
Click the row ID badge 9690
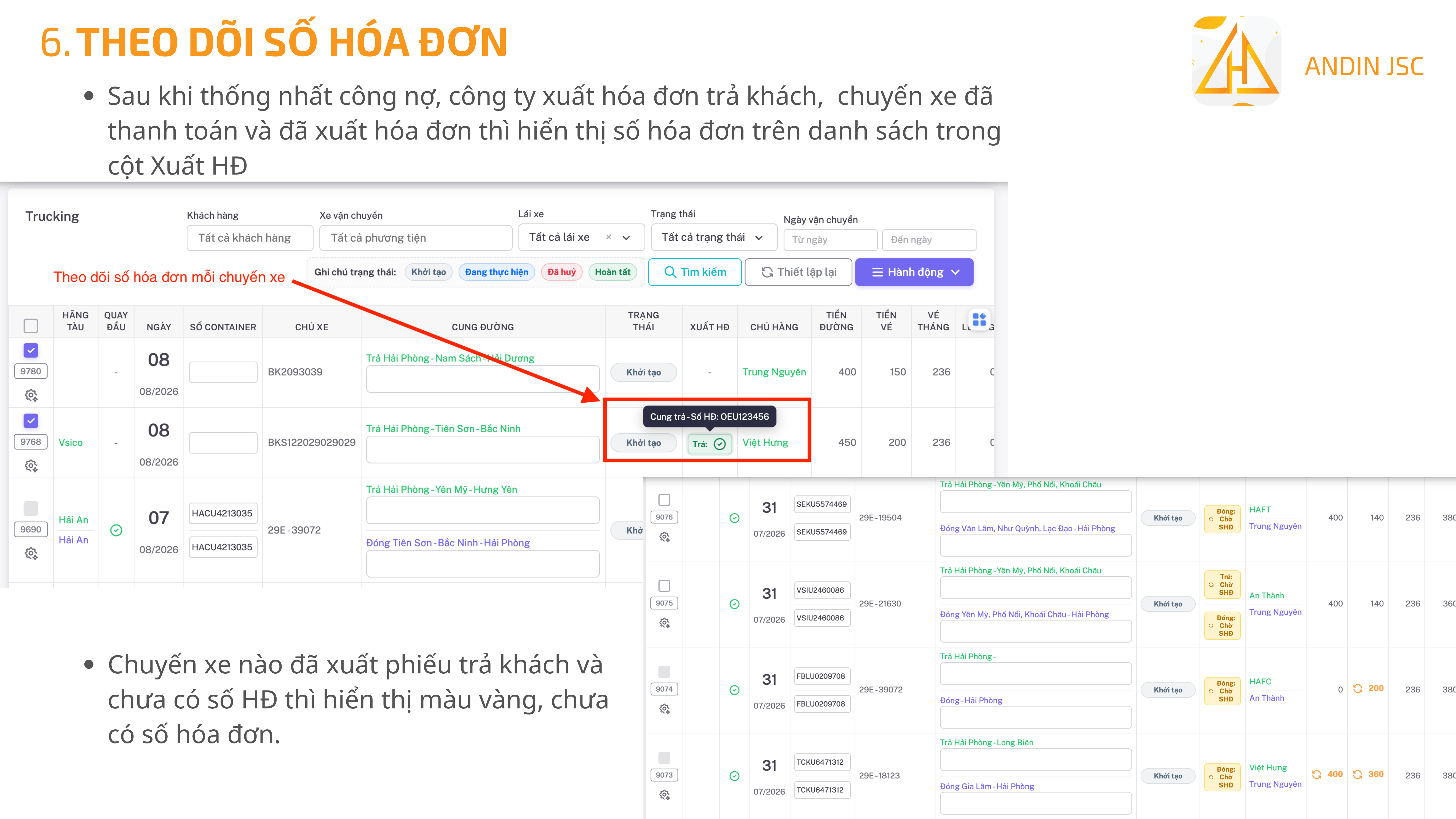(31, 530)
